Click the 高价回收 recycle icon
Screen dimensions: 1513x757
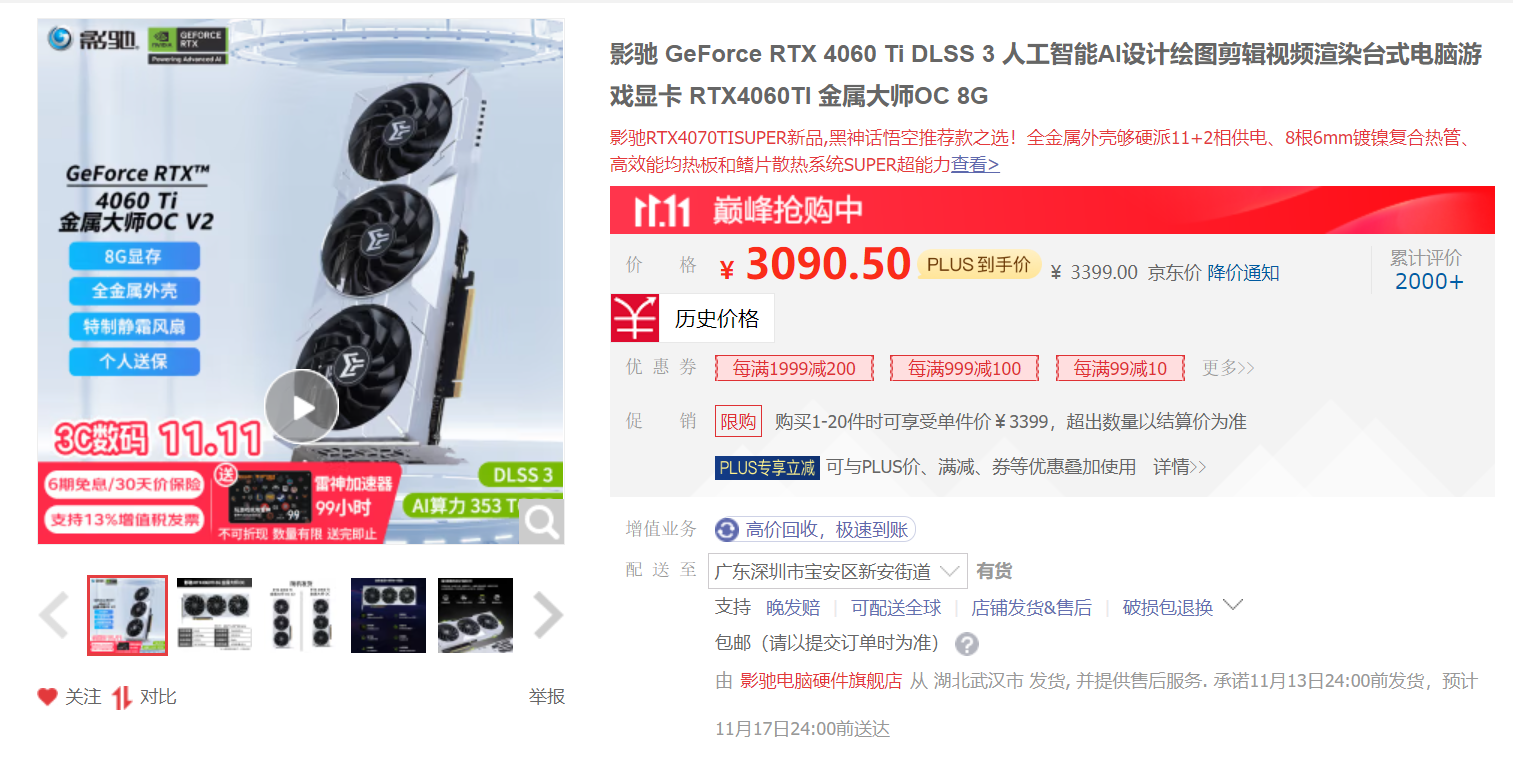point(727,530)
